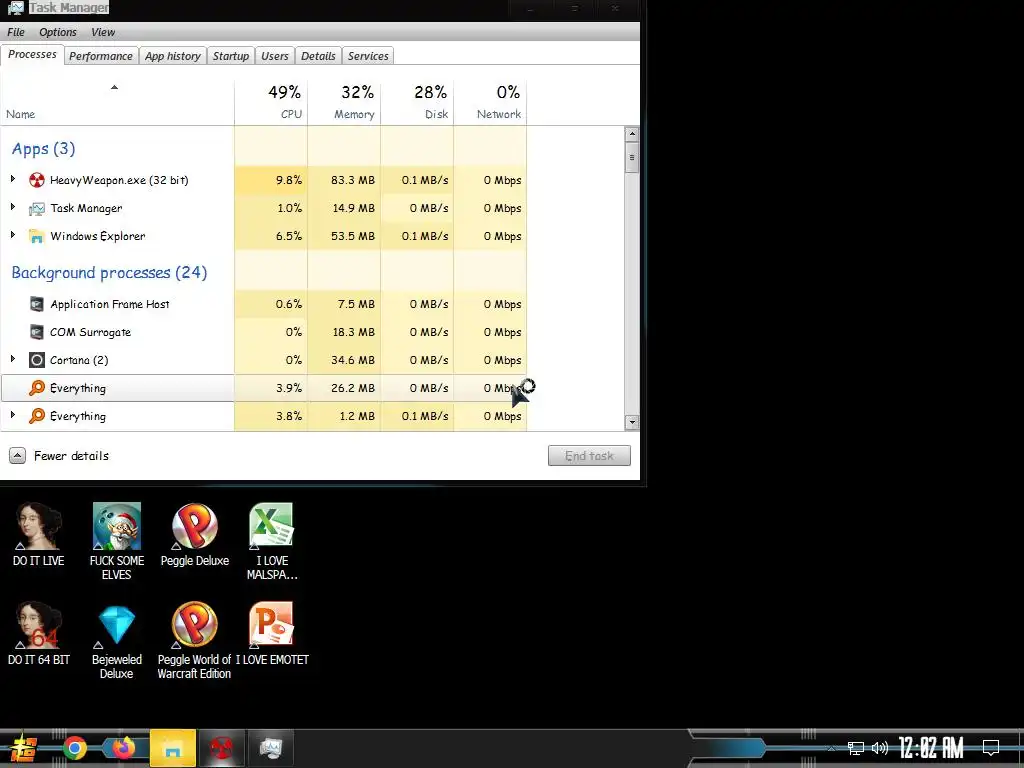Open DO IT 64 BIT desktop shortcut

coord(39,633)
